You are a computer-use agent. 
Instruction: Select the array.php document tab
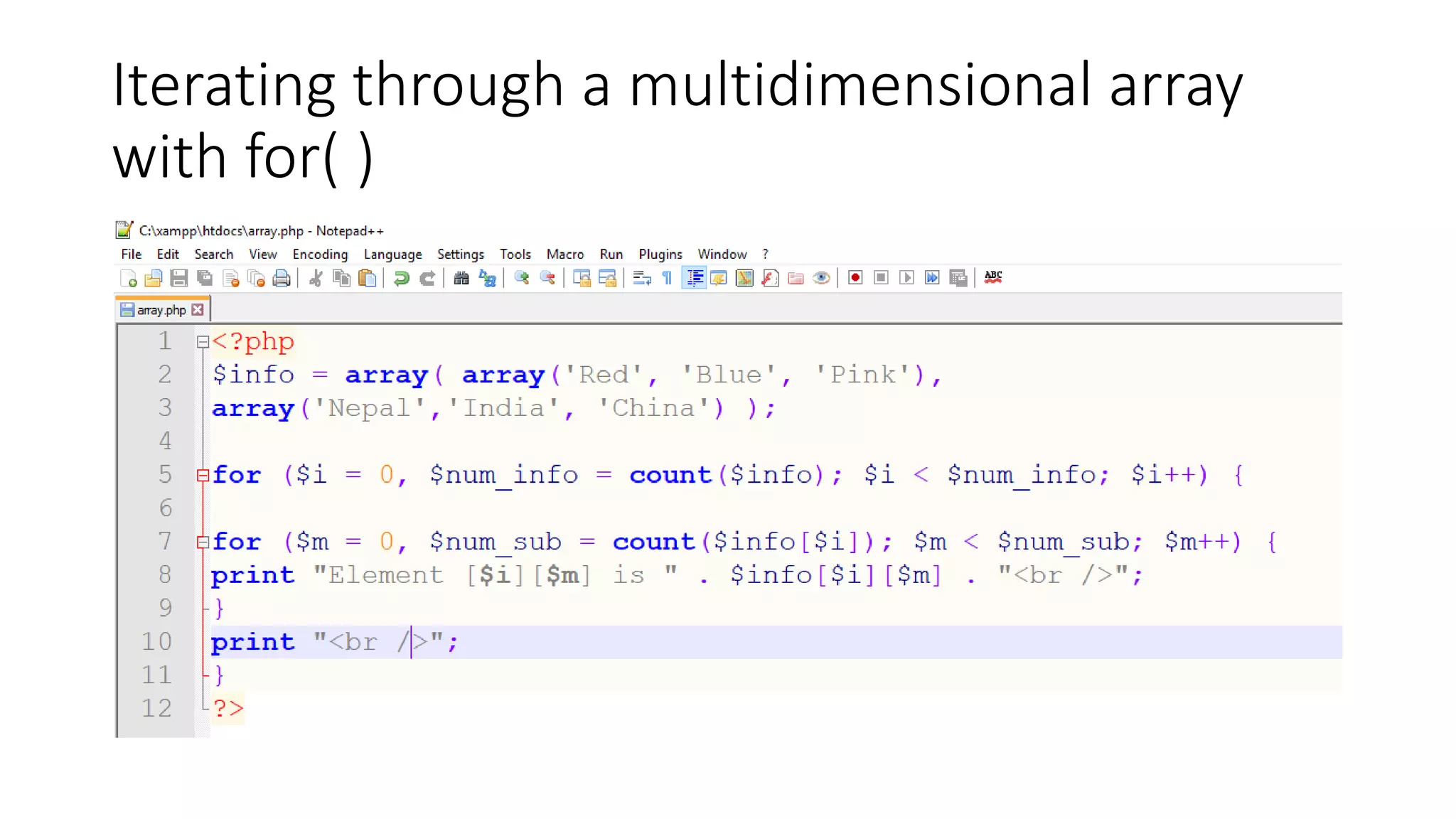[161, 310]
